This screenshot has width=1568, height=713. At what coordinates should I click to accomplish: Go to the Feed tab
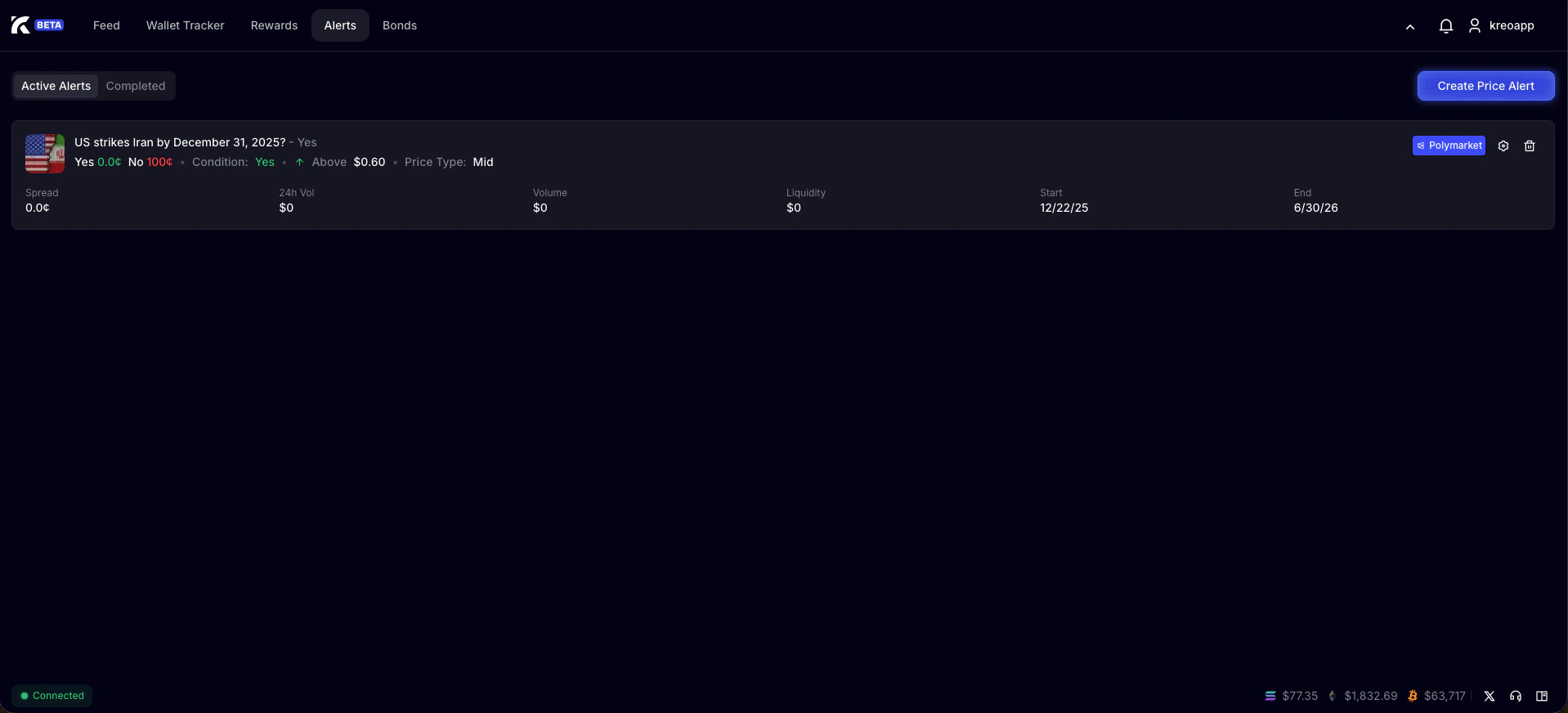(106, 25)
